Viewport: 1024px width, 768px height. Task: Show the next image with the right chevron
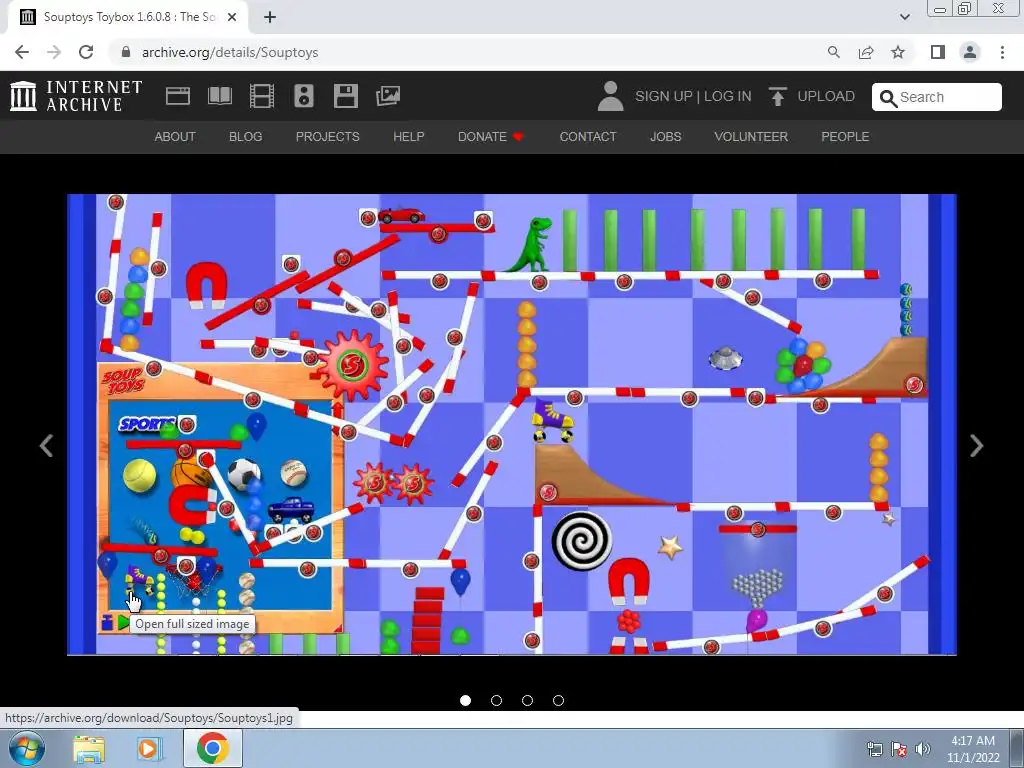click(x=976, y=445)
